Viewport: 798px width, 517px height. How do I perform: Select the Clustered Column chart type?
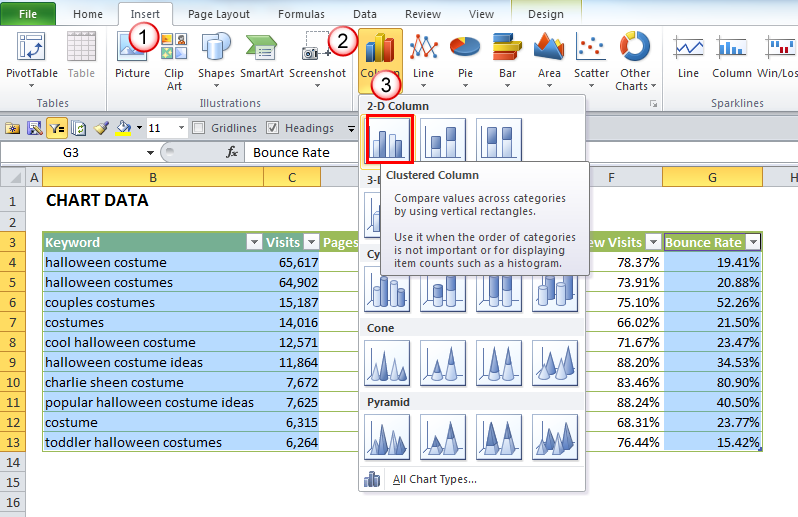[x=387, y=139]
